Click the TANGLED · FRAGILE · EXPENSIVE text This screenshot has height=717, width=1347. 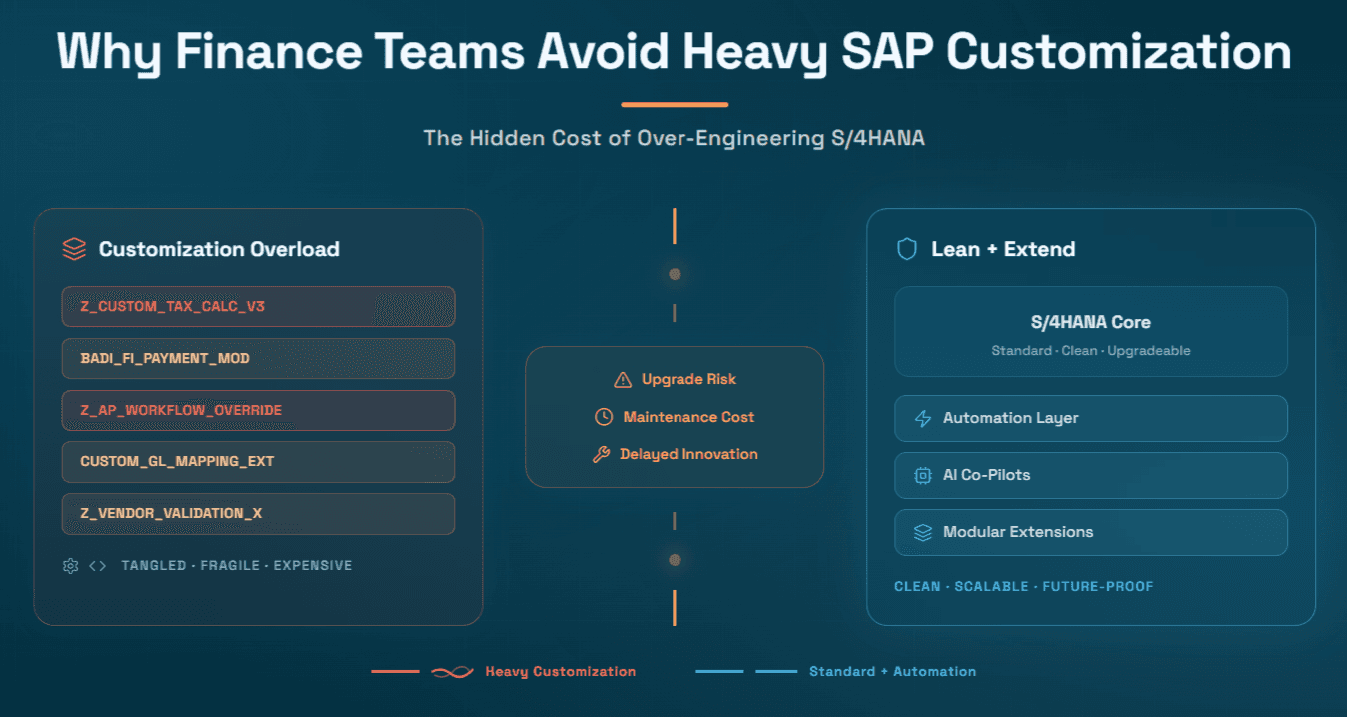(237, 566)
